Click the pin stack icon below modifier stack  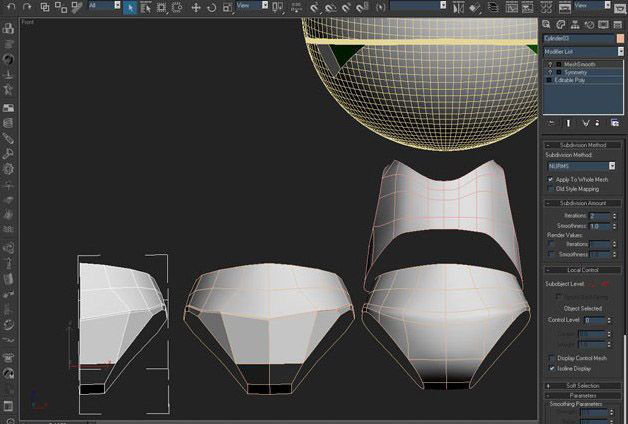(x=551, y=122)
